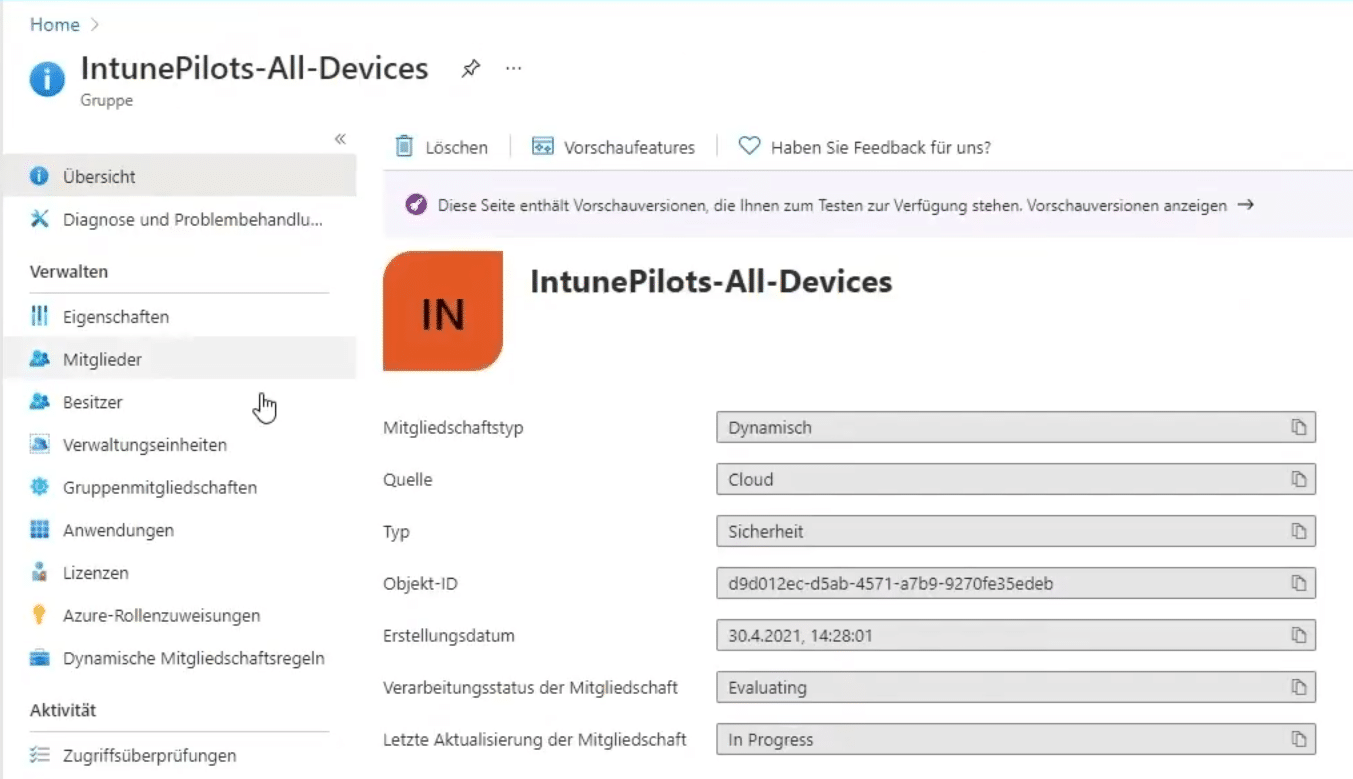Open the Übersicht menu item

(x=178, y=177)
